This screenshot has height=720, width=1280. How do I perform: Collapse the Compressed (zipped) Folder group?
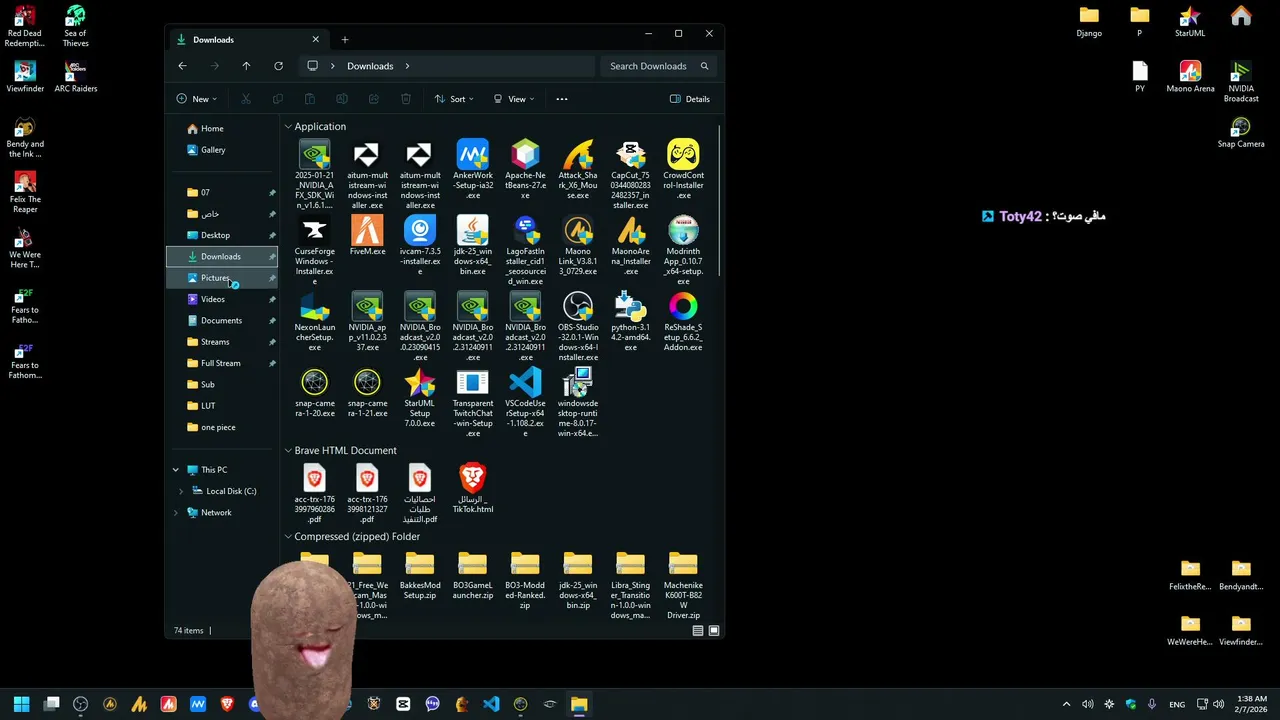click(x=288, y=537)
